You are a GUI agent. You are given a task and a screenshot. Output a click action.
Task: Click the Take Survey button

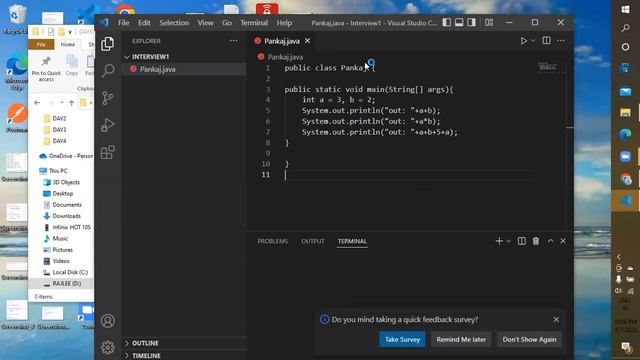tap(402, 339)
